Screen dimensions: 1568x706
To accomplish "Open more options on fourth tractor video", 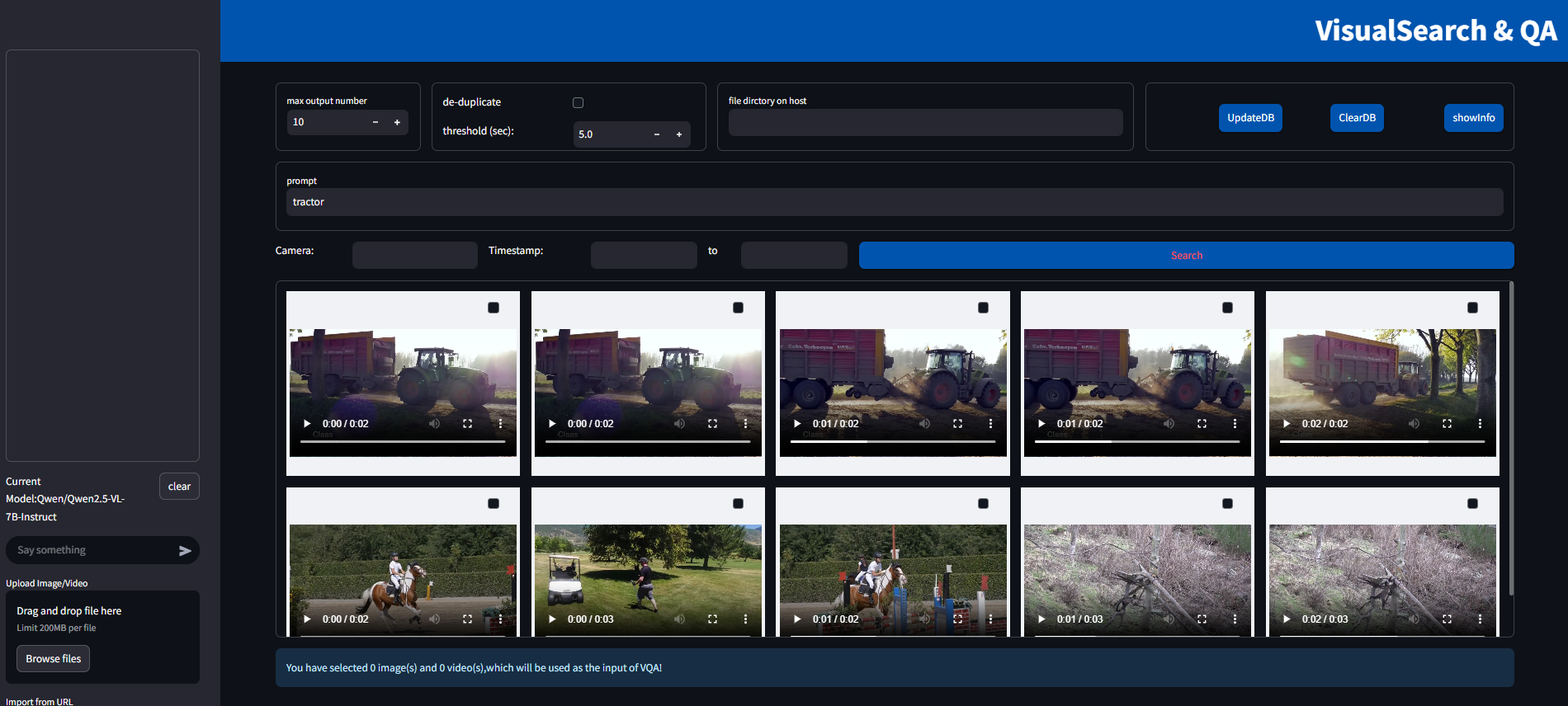I will [1235, 424].
